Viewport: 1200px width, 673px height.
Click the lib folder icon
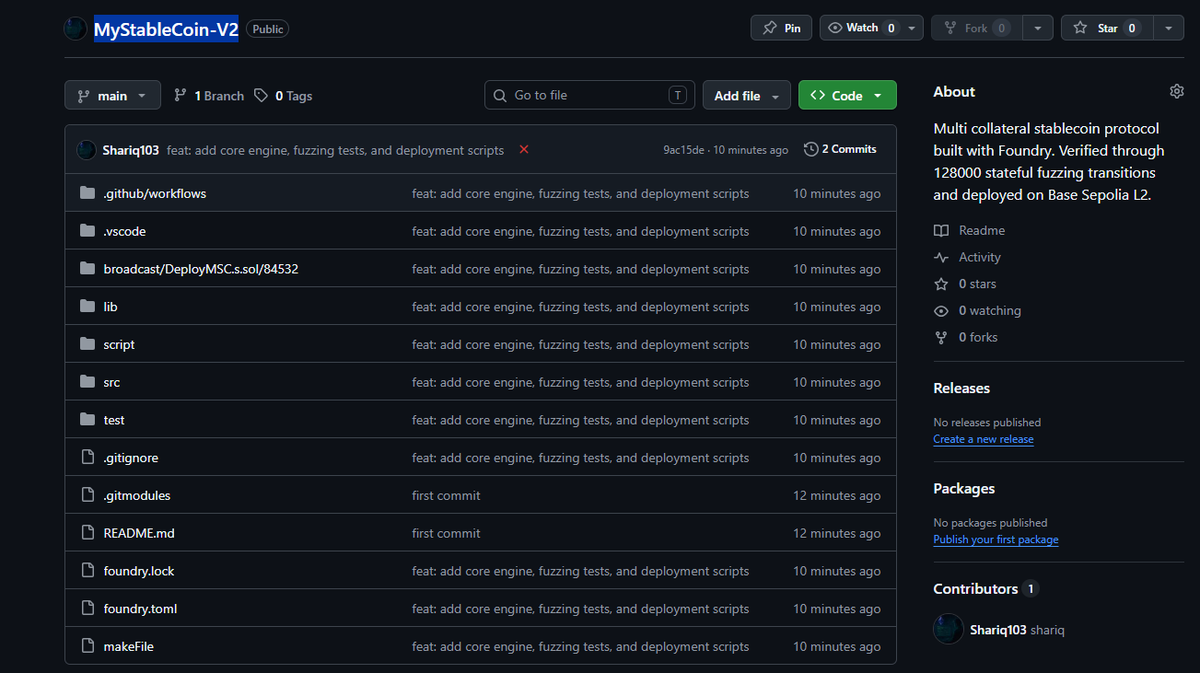(87, 307)
